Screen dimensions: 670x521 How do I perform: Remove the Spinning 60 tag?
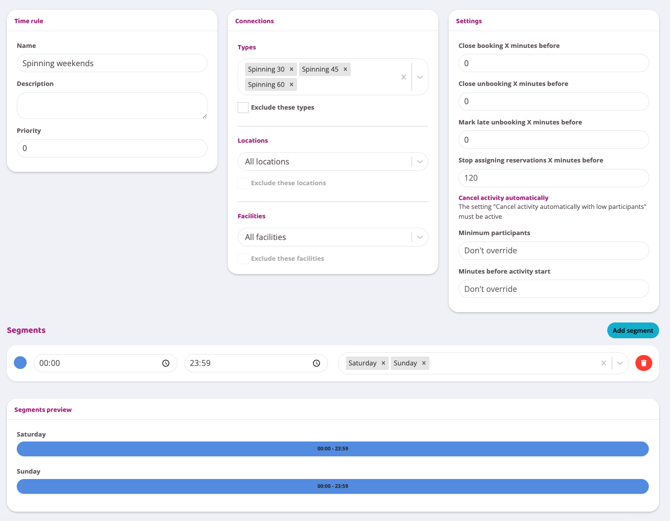point(292,85)
